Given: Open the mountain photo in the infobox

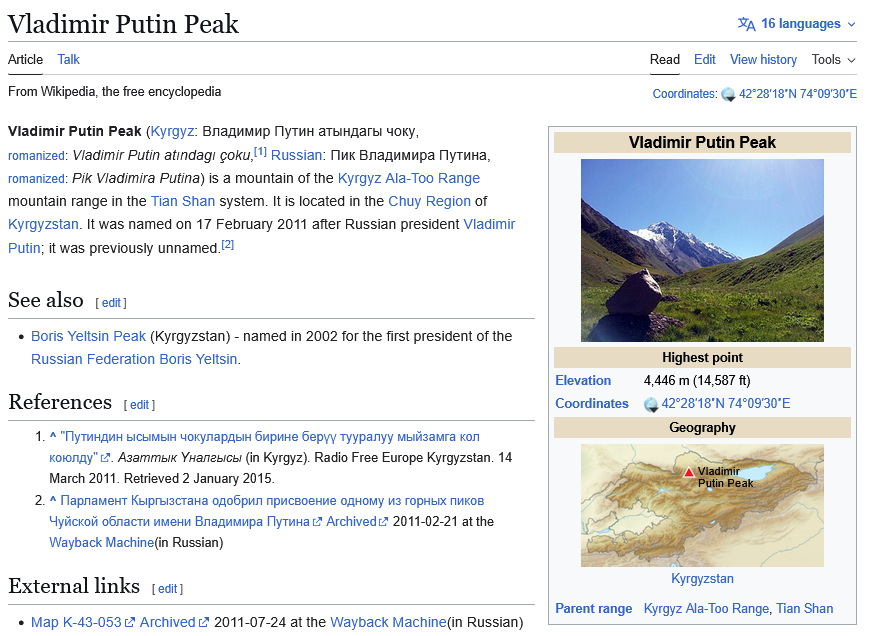Looking at the screenshot, I should click(x=702, y=250).
